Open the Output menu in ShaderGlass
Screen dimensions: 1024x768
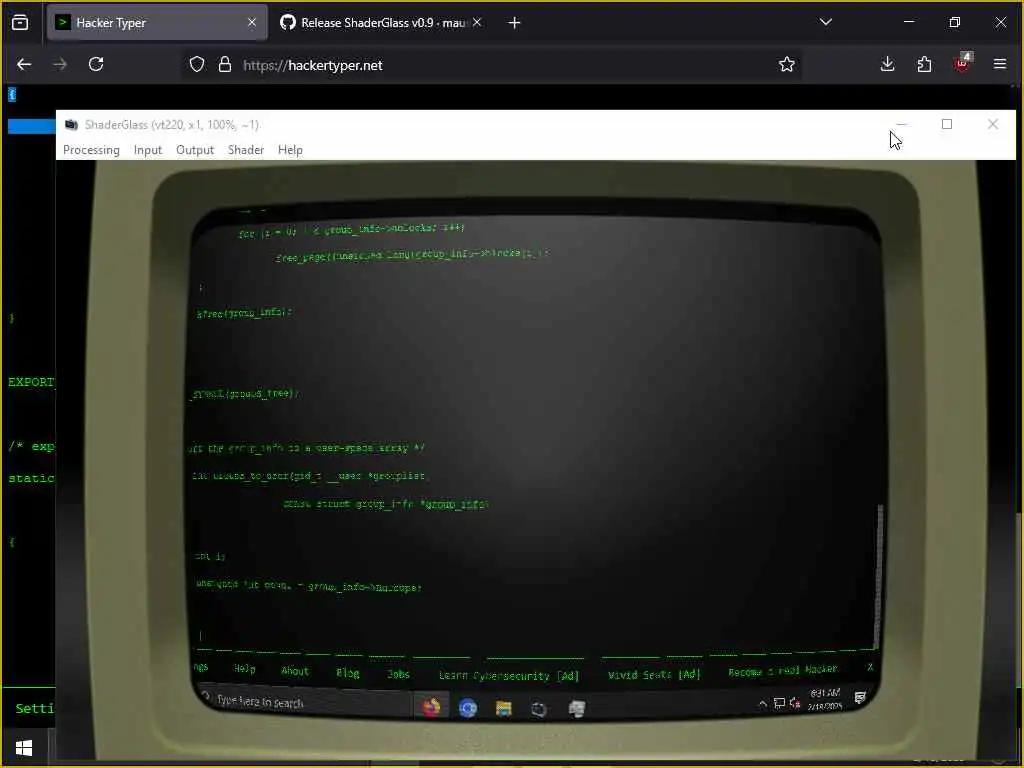point(195,150)
